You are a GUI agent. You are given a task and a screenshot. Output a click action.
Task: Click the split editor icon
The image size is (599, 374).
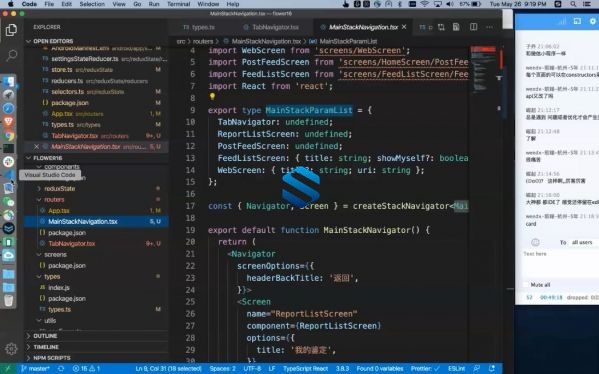coord(473,27)
